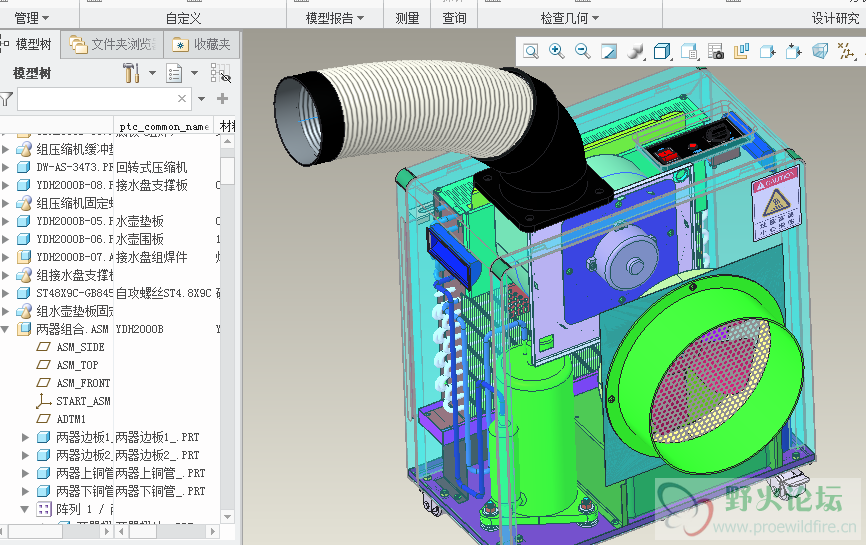Expand the 两器边板1 part node
Viewport: 866px width, 545px height.
pyautogui.click(x=25, y=437)
